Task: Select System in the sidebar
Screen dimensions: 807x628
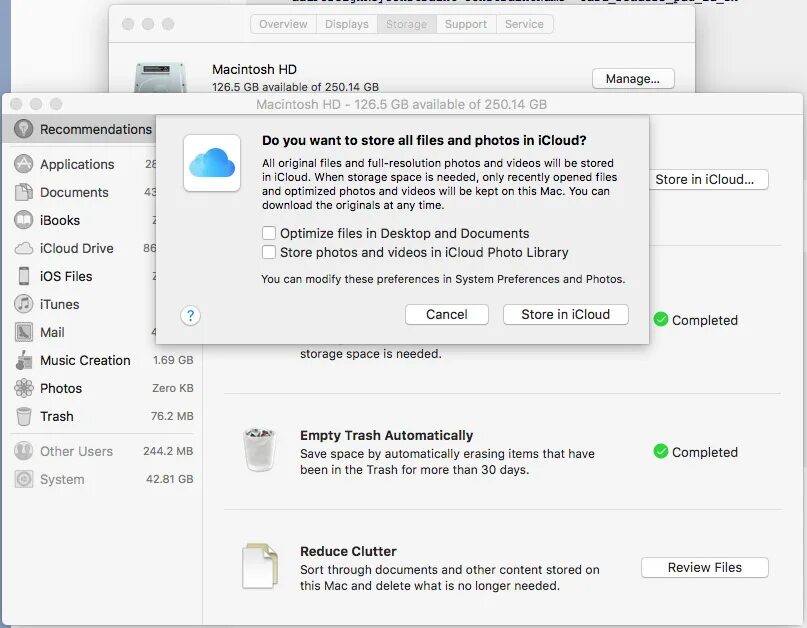Action: [103, 479]
